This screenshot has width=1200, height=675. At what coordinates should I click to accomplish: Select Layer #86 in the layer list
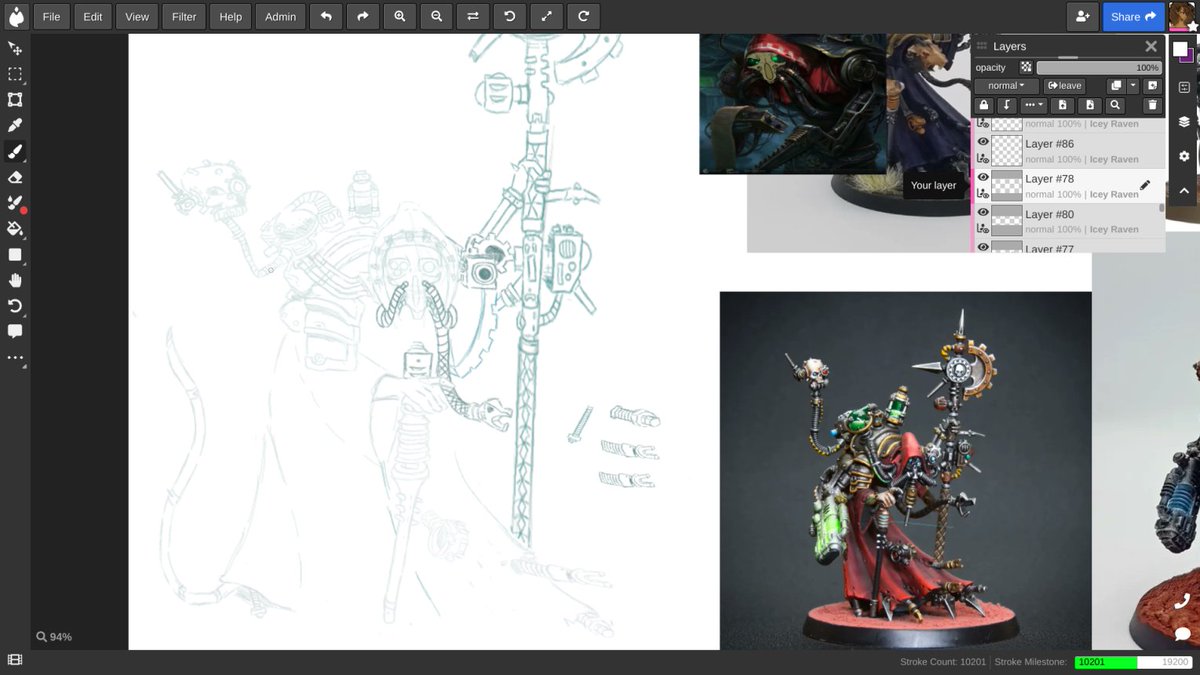[1069, 151]
